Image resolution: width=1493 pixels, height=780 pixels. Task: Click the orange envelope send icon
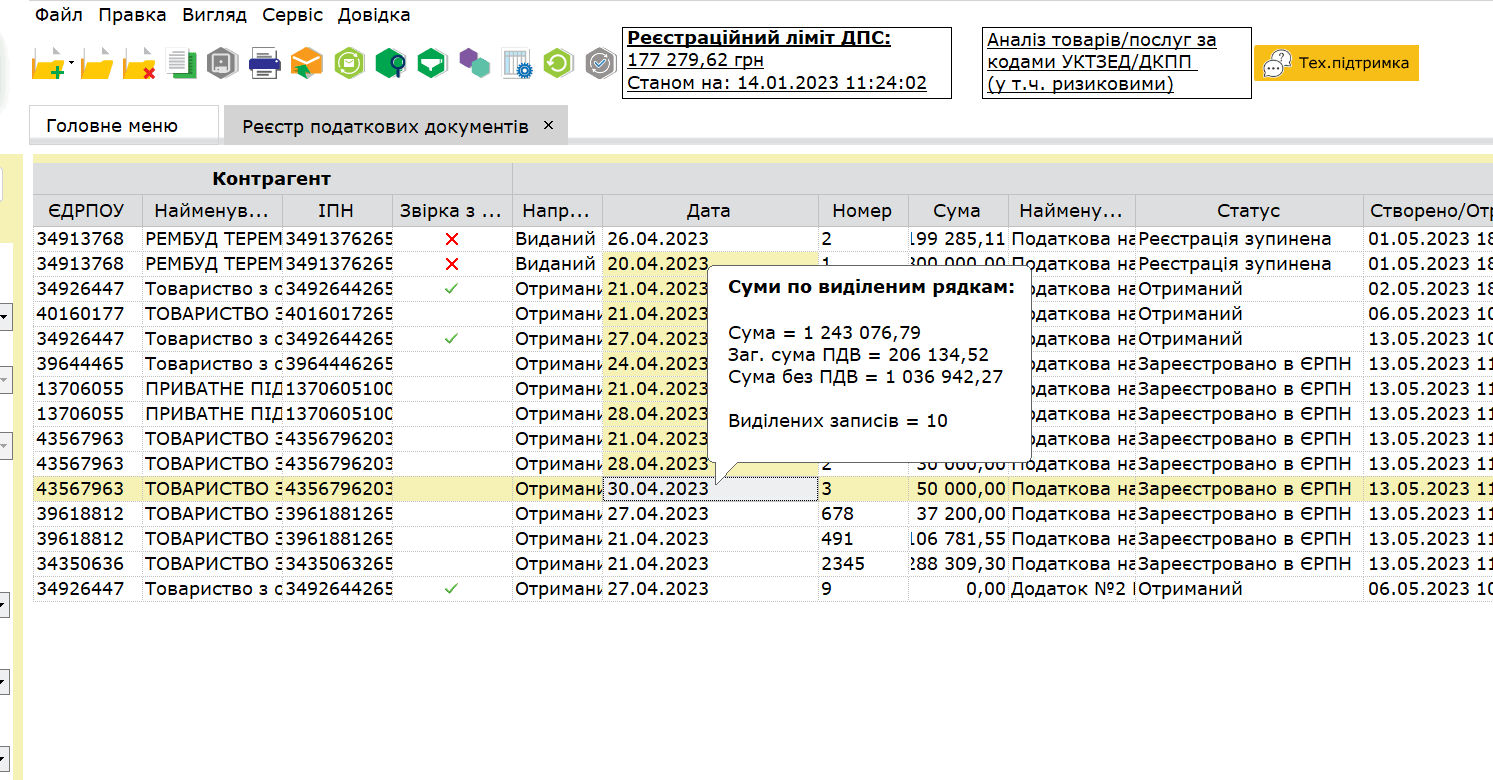click(x=306, y=64)
